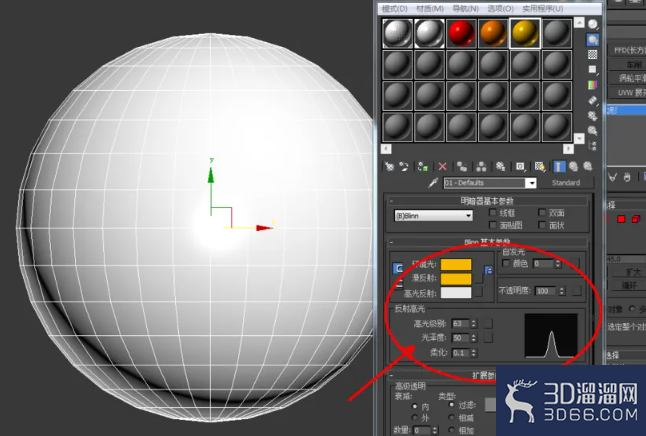Click the 车削 modifier button
The image size is (646, 436).
tap(627, 64)
